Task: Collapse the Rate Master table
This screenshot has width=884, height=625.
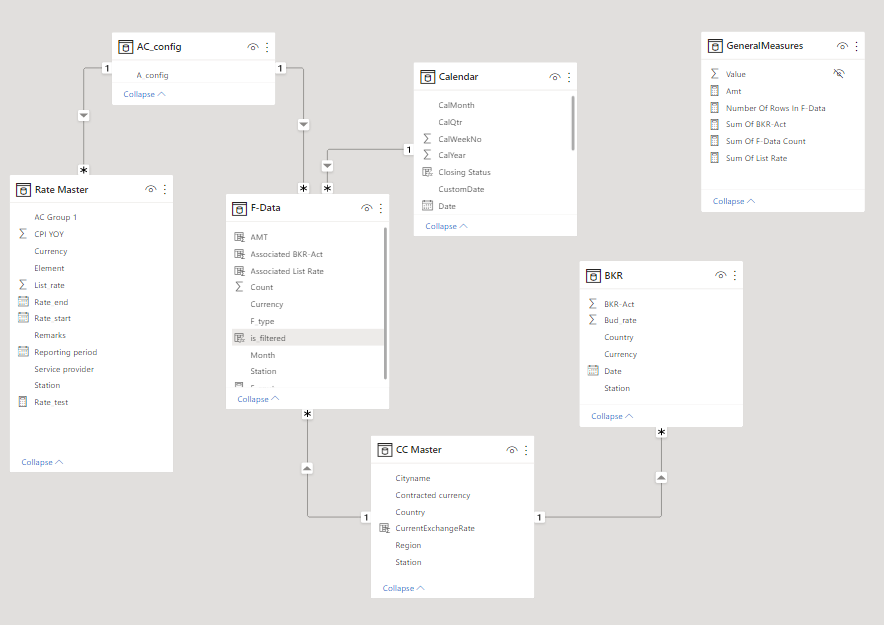Action: tap(42, 462)
